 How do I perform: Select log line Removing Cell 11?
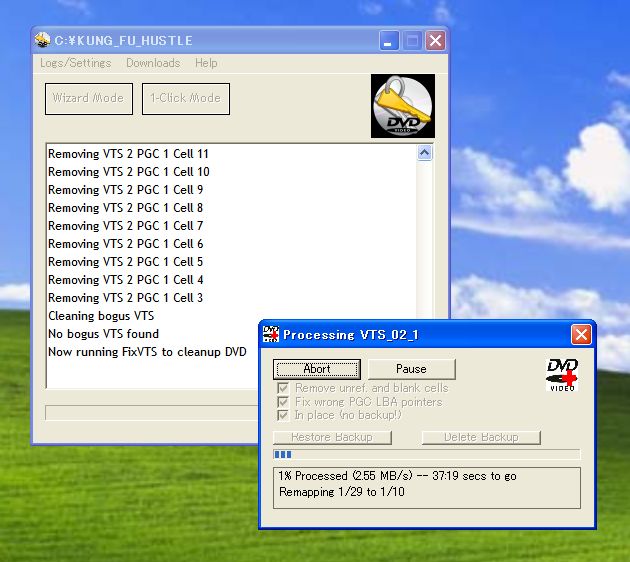coord(128,154)
